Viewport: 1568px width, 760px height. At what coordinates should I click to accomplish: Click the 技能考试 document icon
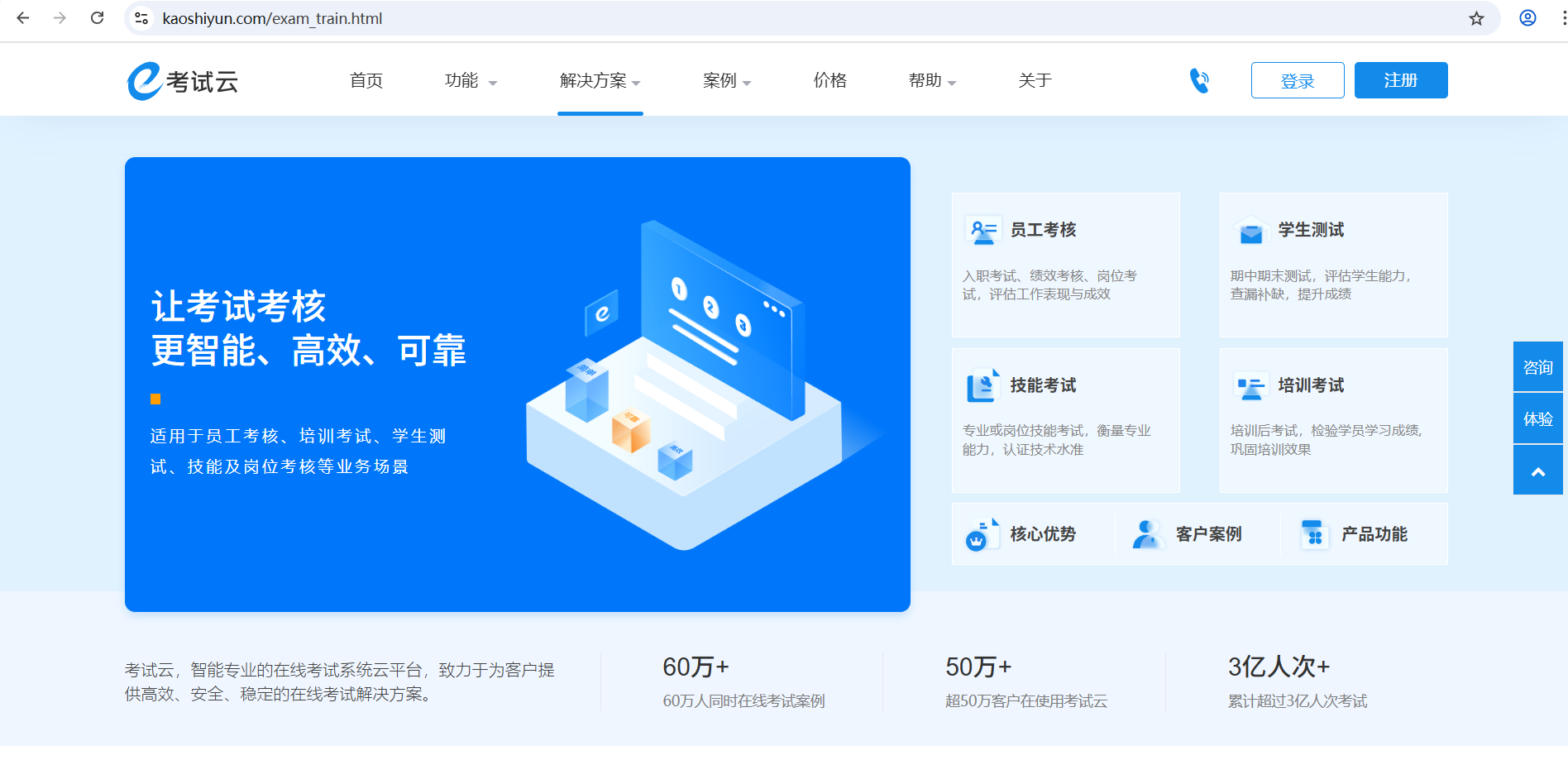pos(982,386)
